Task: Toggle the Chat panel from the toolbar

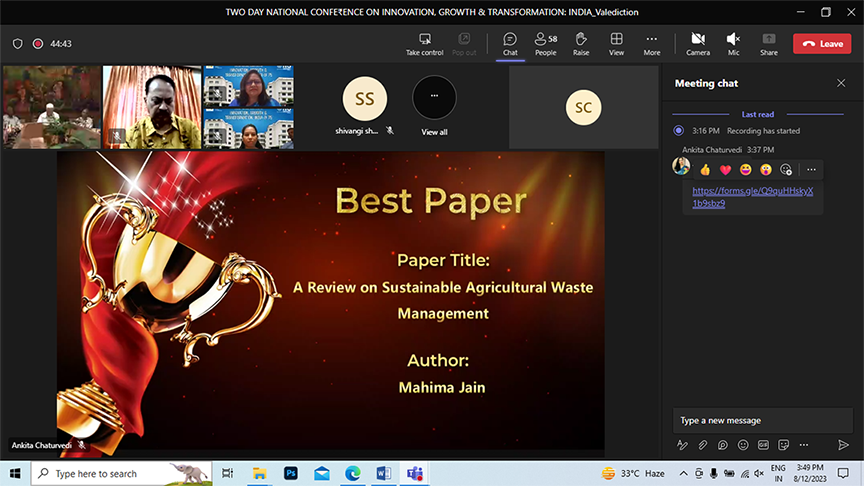Action: coord(510,43)
